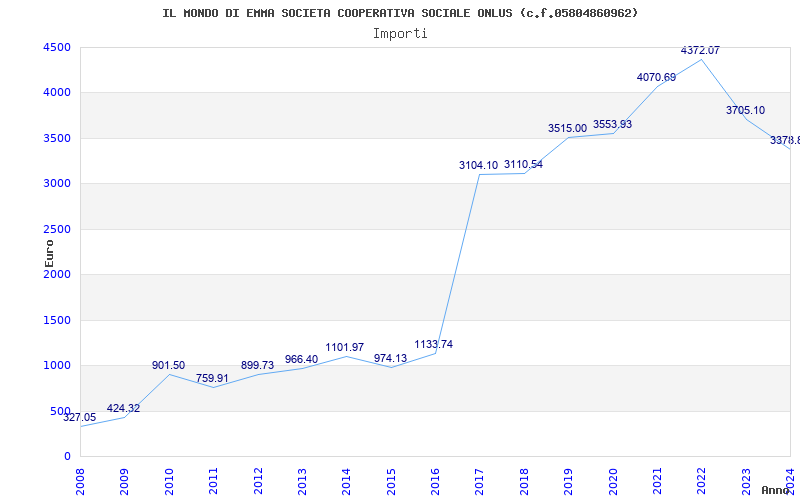800x500 pixels.
Task: Click the 2022 year axis label
Action: [x=702, y=481]
